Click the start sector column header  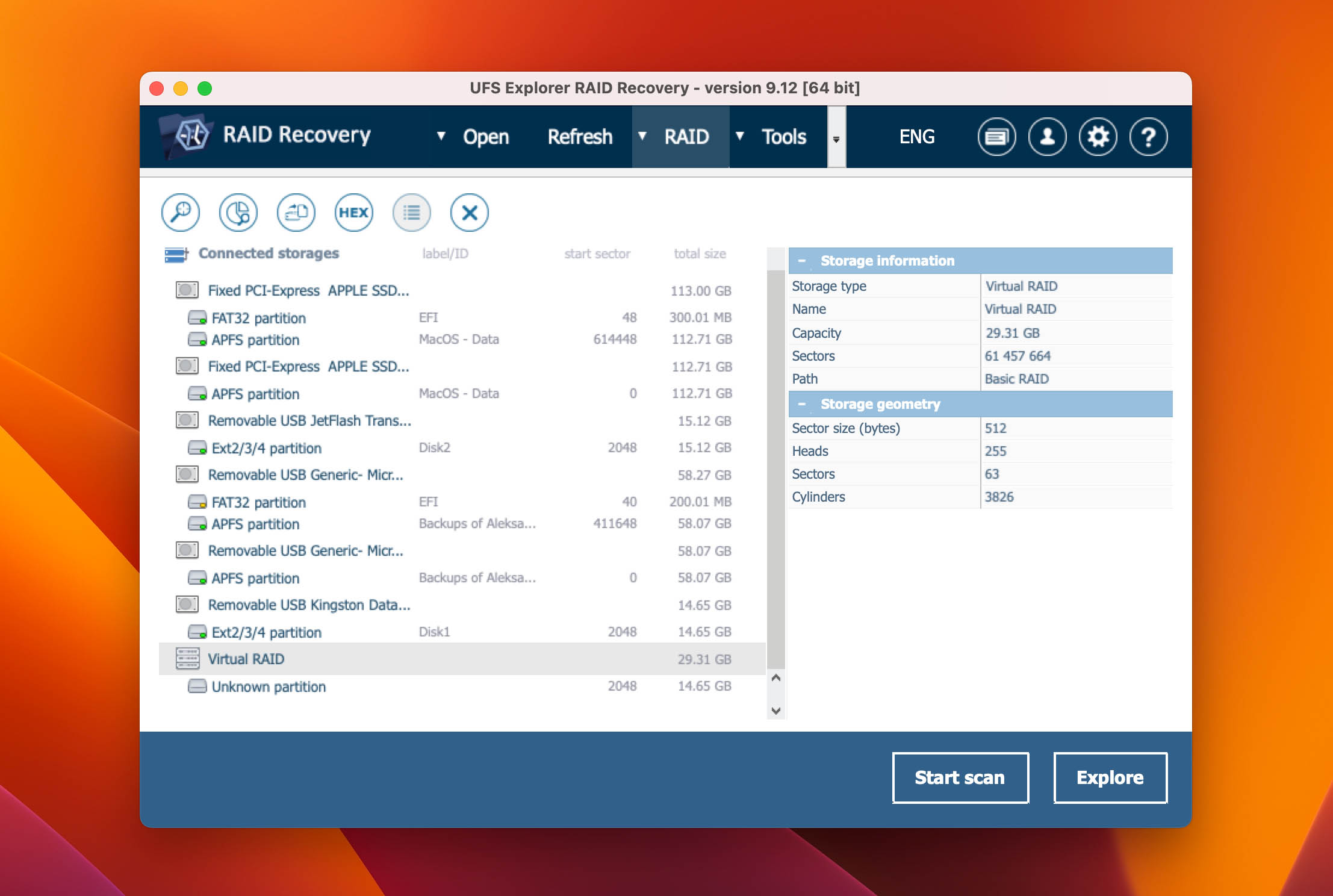(597, 254)
